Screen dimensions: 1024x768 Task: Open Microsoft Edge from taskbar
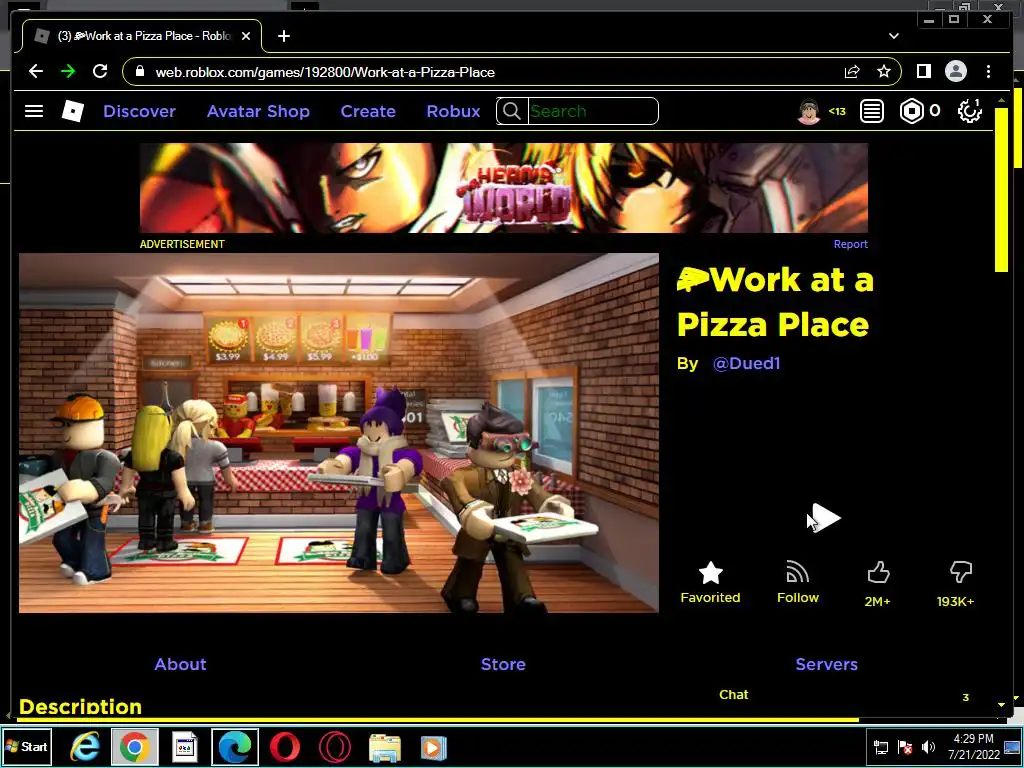[x=234, y=747]
